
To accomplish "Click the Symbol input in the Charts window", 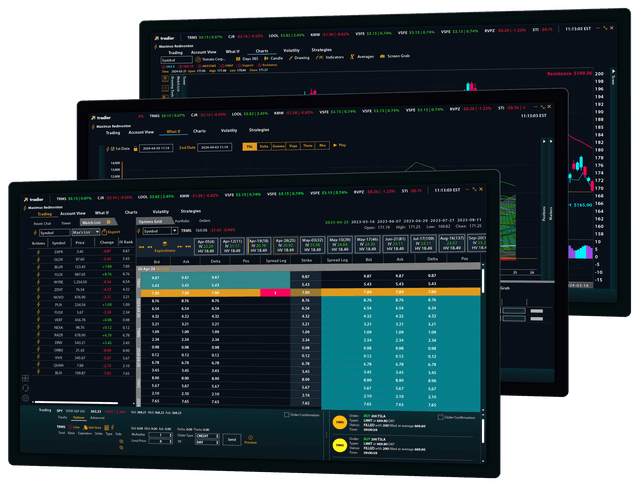I will click(x=177, y=60).
